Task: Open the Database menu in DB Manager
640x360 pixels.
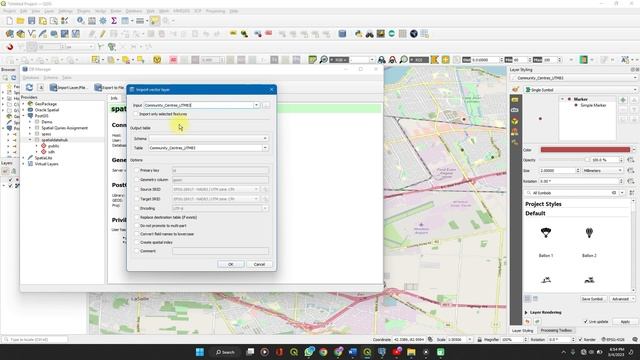Action: tap(31, 78)
